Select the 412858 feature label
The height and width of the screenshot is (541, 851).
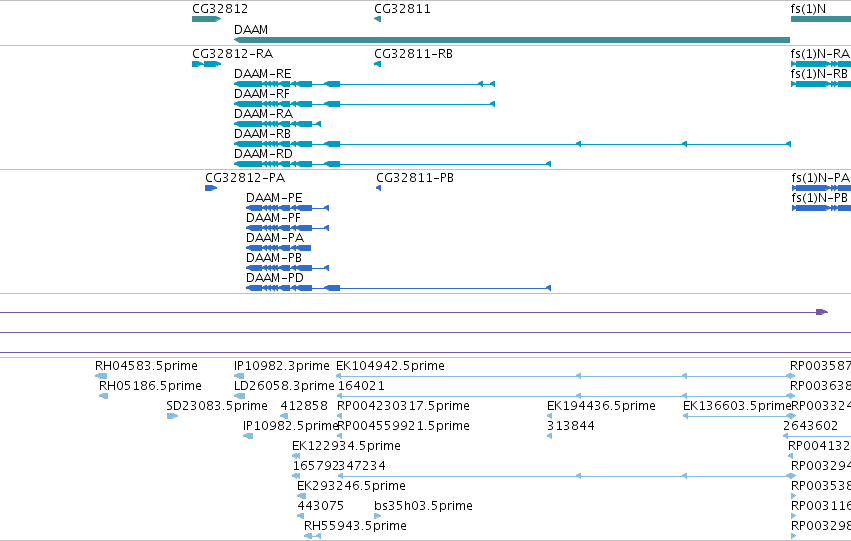point(304,406)
